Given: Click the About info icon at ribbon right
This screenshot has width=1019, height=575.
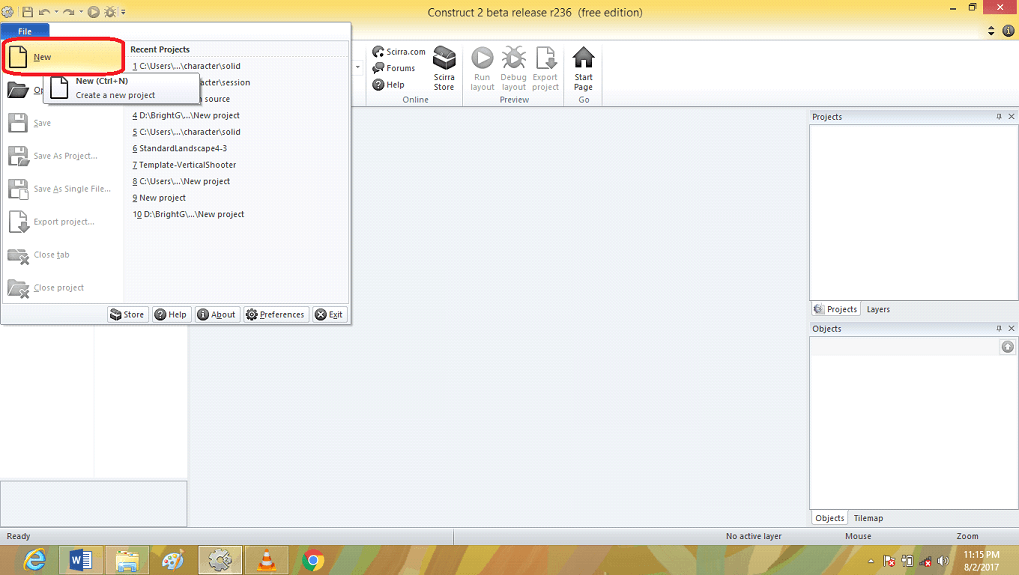Looking at the screenshot, I should (1009, 31).
